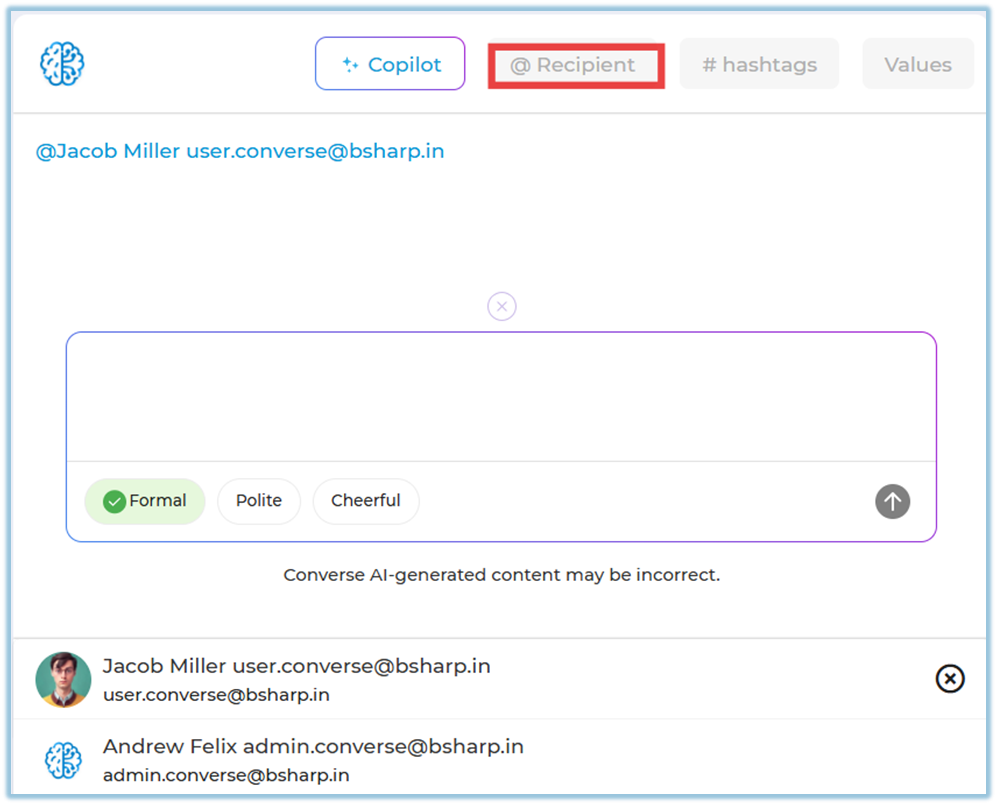Viewport: 997px width, 805px height.
Task: Close the Copilot box with the small circular X
Action: coord(502,306)
